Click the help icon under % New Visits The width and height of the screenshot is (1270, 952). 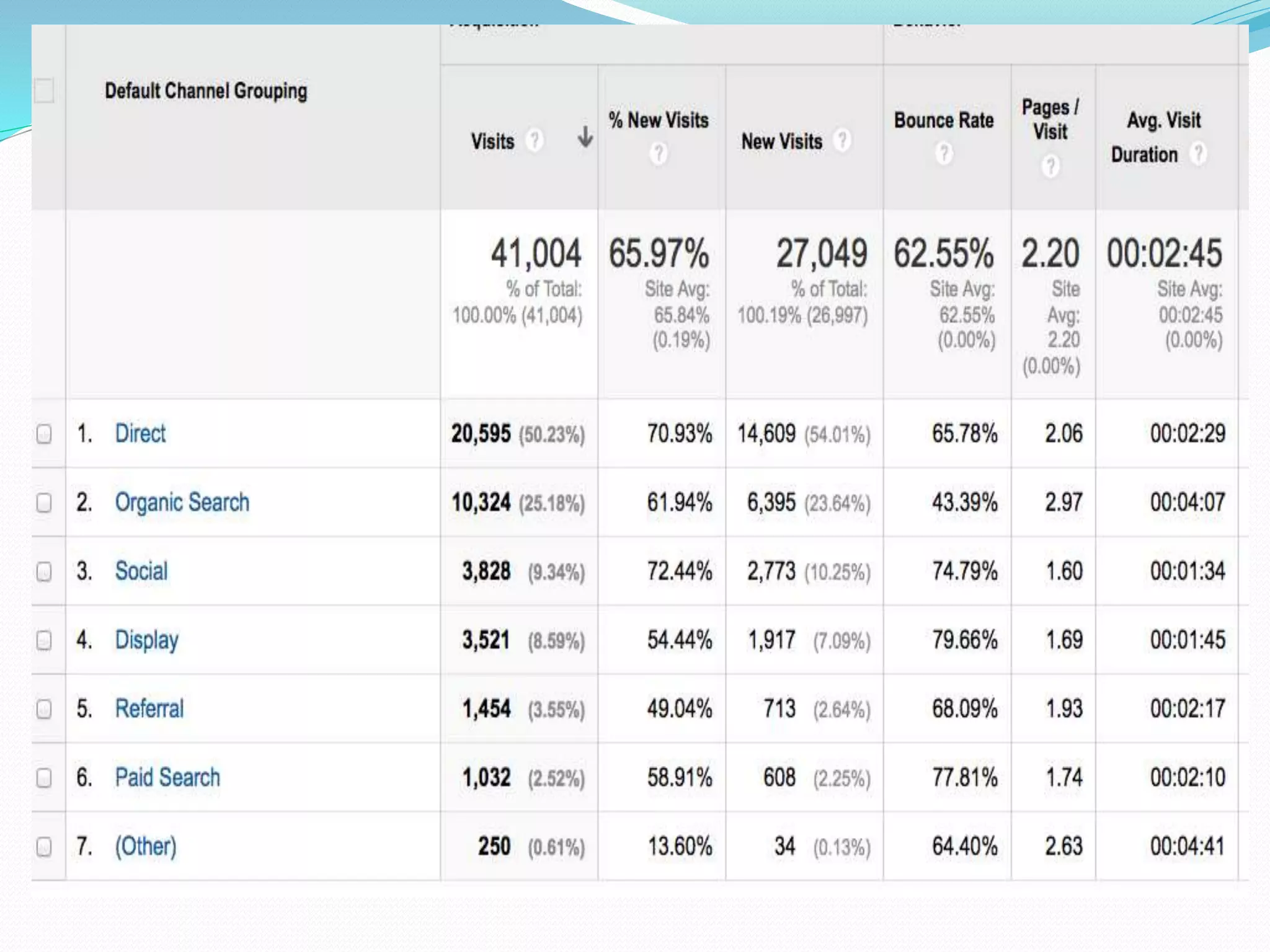coord(659,153)
